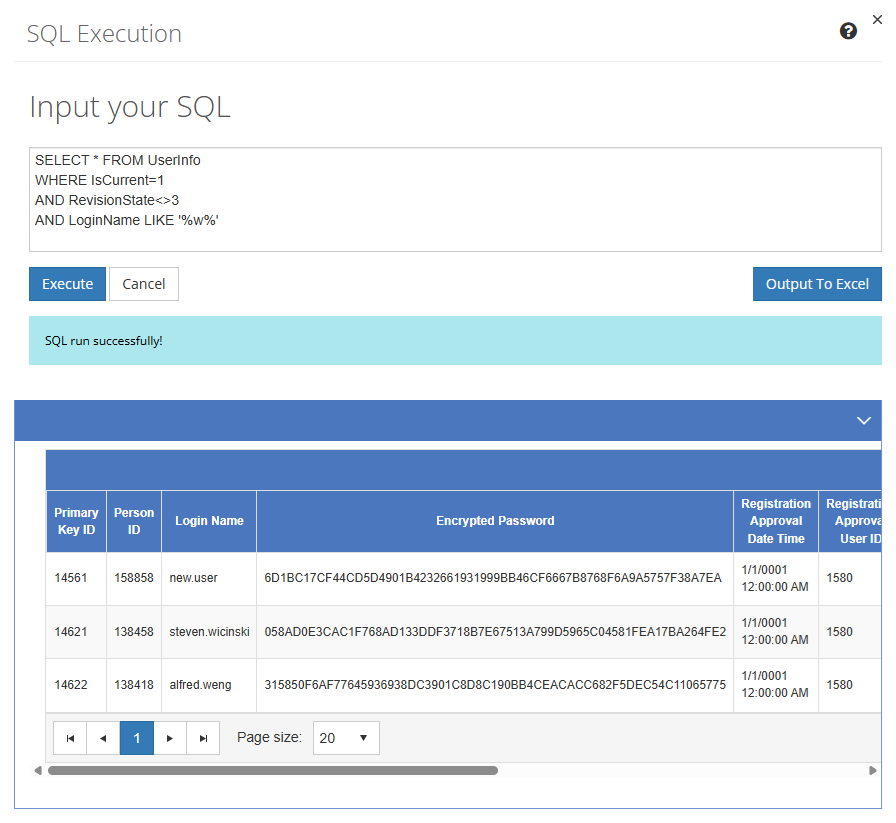Click the left scroll arrow of the results table

(37, 770)
